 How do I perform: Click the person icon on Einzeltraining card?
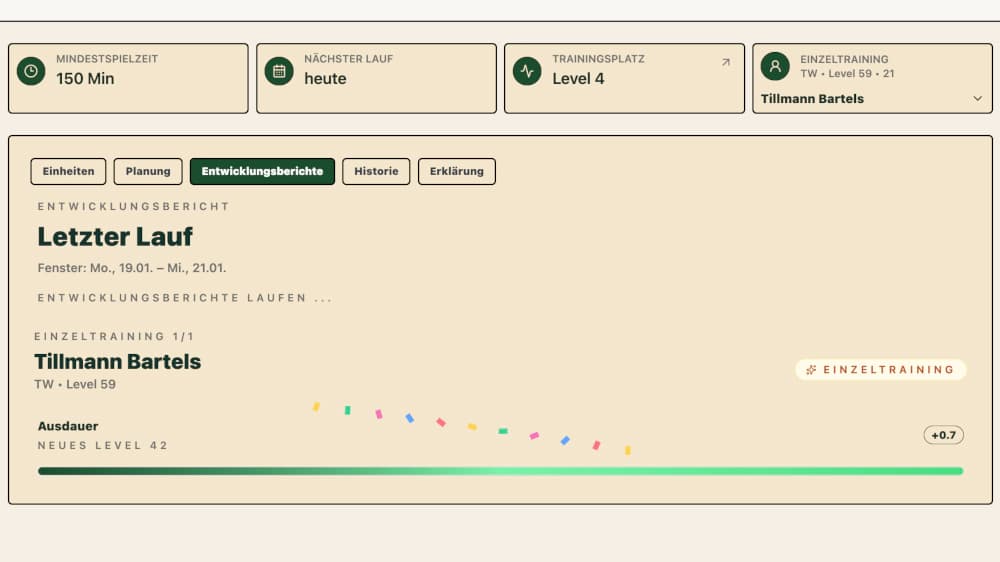coord(774,66)
